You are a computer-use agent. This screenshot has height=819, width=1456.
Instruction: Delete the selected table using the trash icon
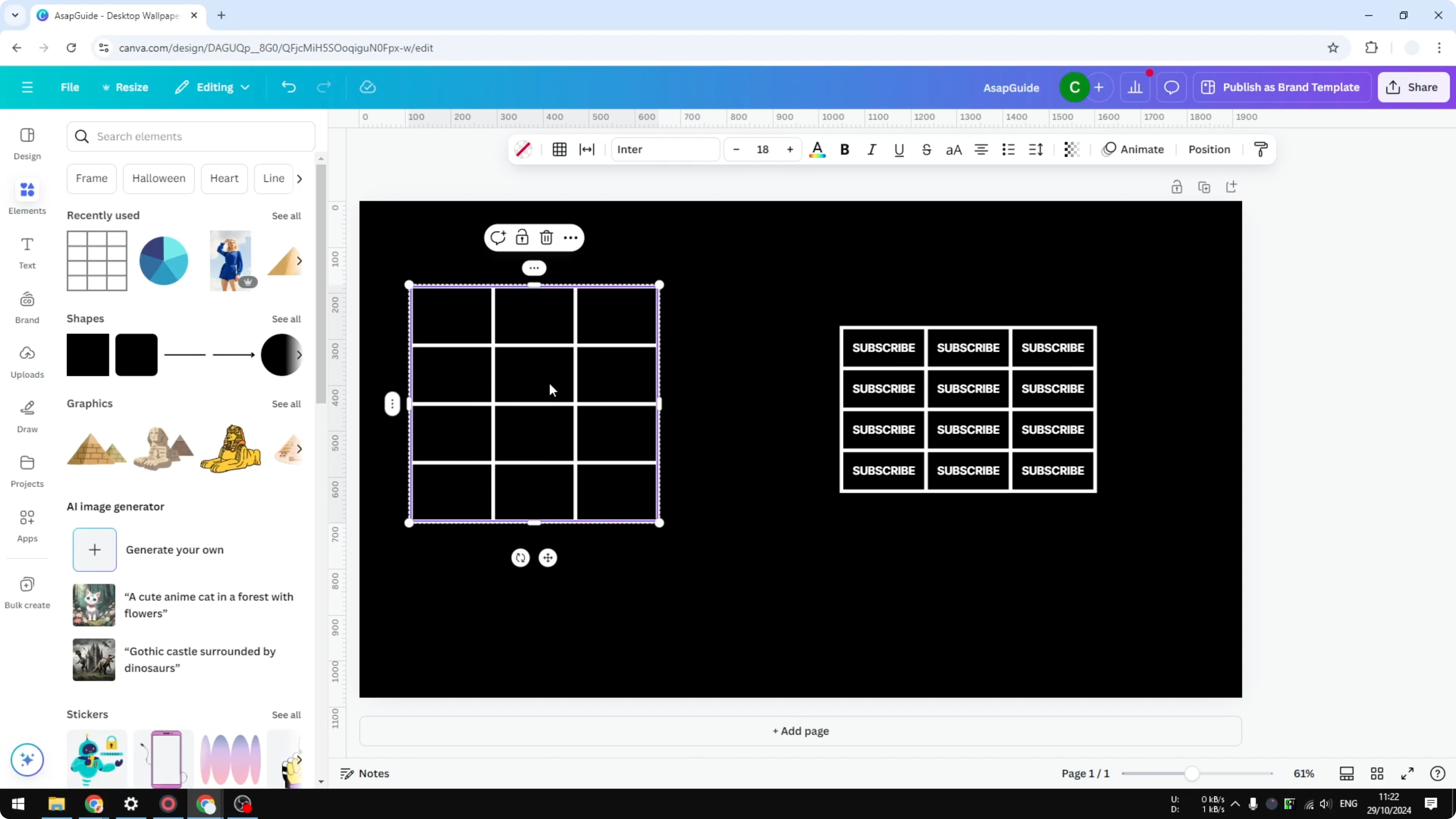[546, 237]
